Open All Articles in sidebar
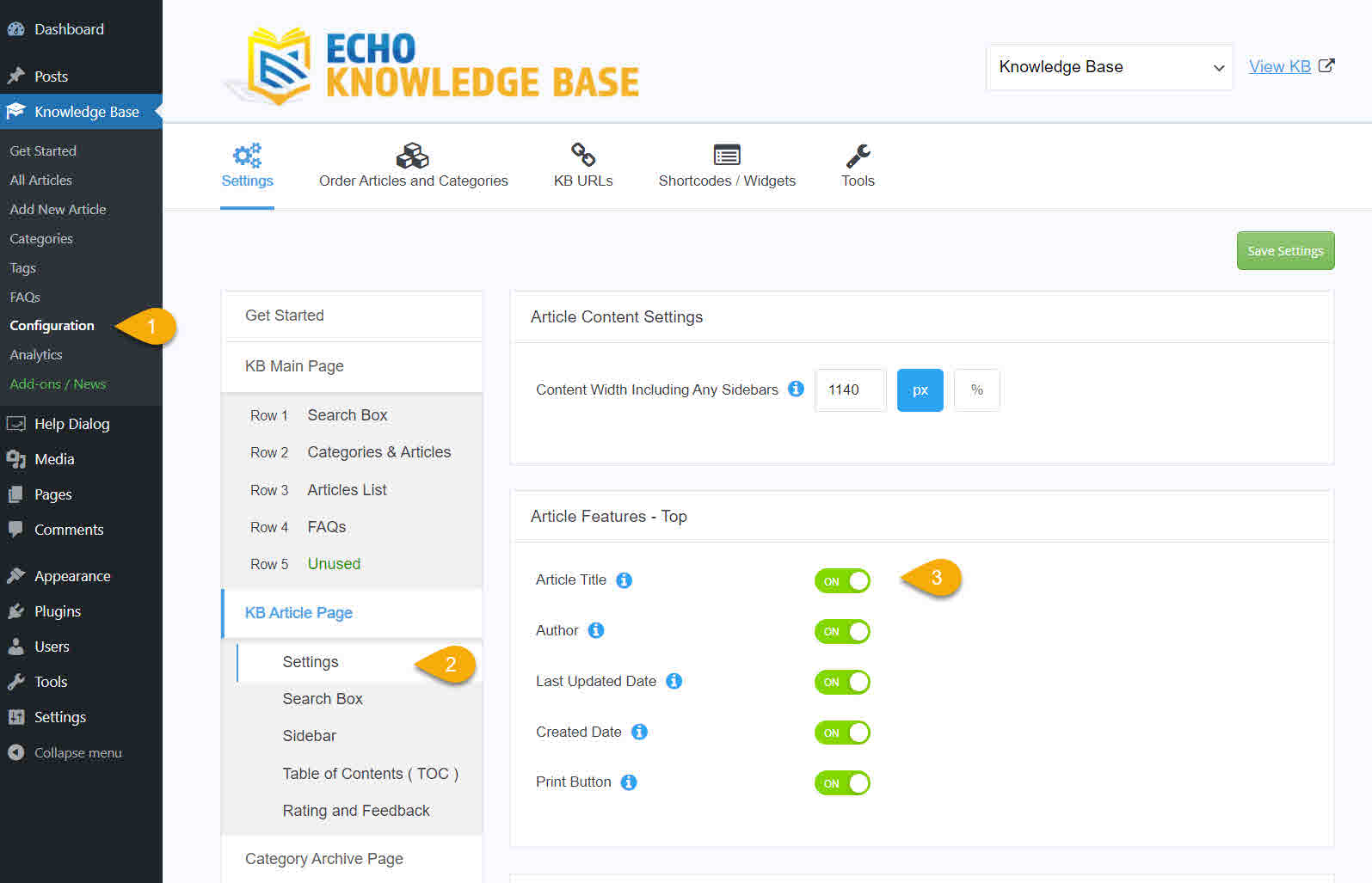The width and height of the screenshot is (1372, 883). [40, 180]
